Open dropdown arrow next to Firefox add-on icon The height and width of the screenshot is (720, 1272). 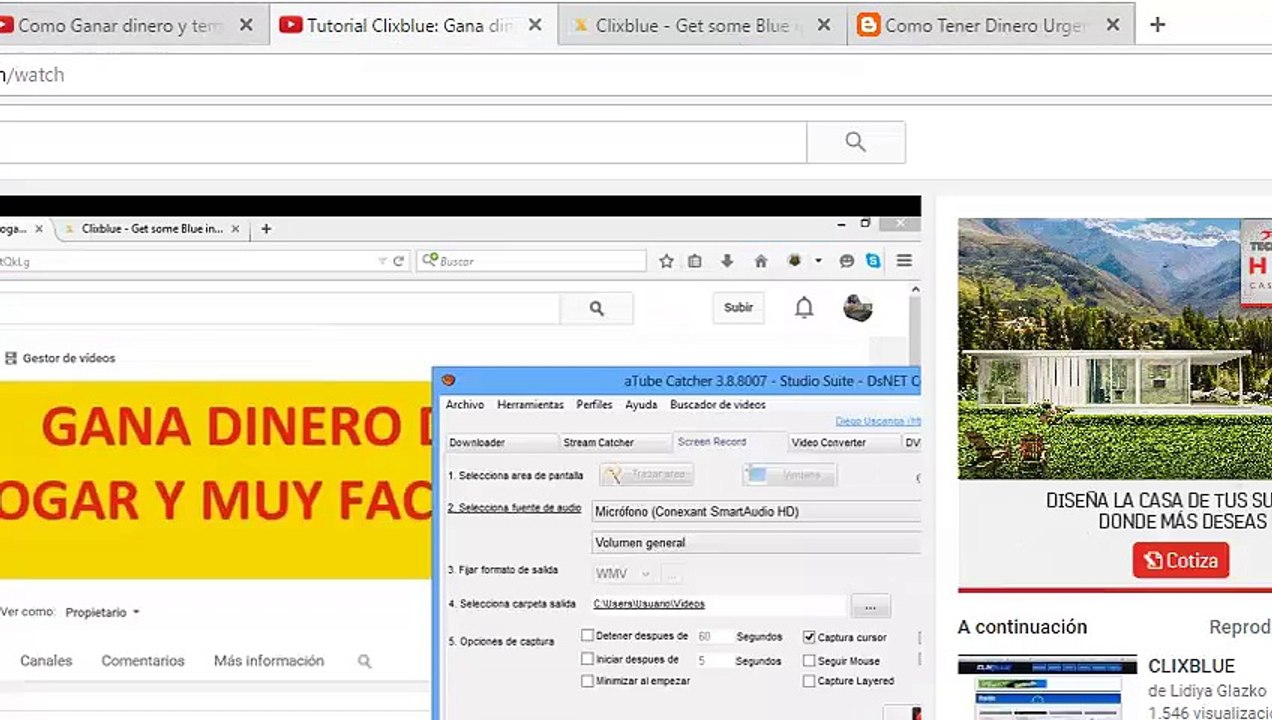(x=818, y=261)
